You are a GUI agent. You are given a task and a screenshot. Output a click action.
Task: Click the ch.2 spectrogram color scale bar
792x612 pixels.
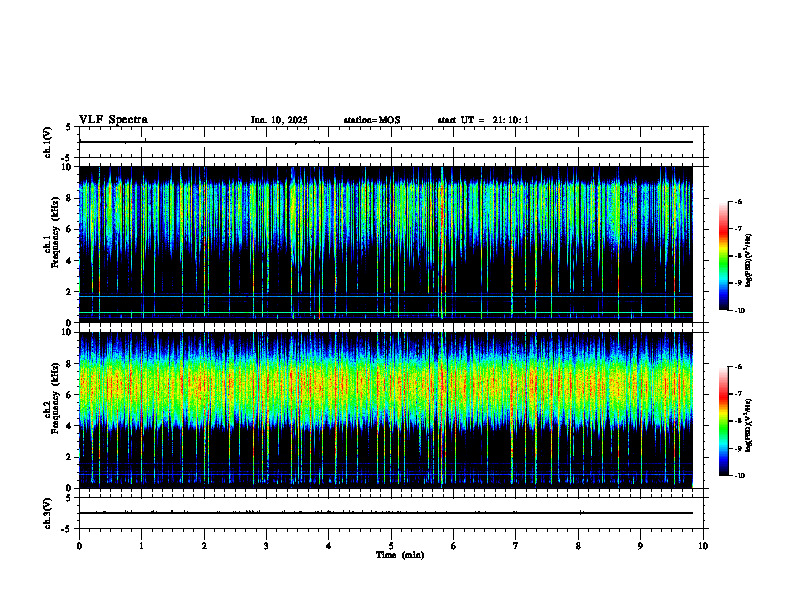click(x=723, y=421)
